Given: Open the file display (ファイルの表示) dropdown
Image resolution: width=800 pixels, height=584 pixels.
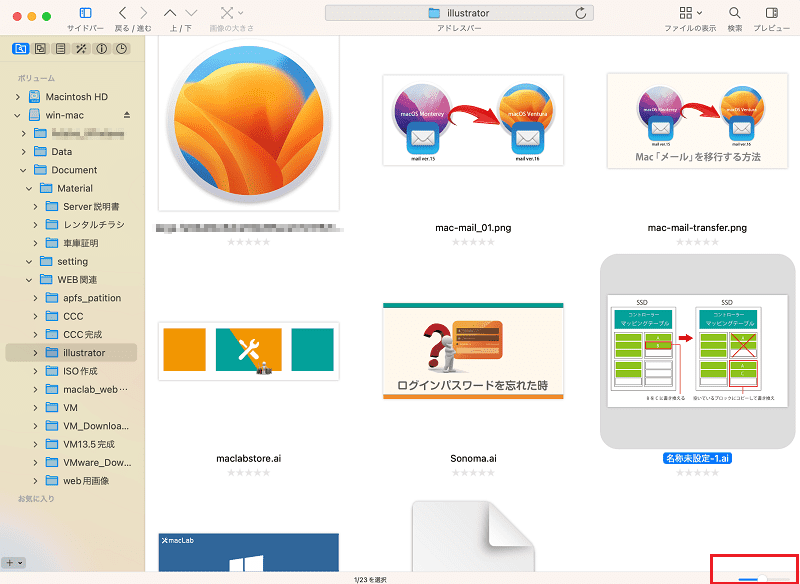Looking at the screenshot, I should (691, 13).
